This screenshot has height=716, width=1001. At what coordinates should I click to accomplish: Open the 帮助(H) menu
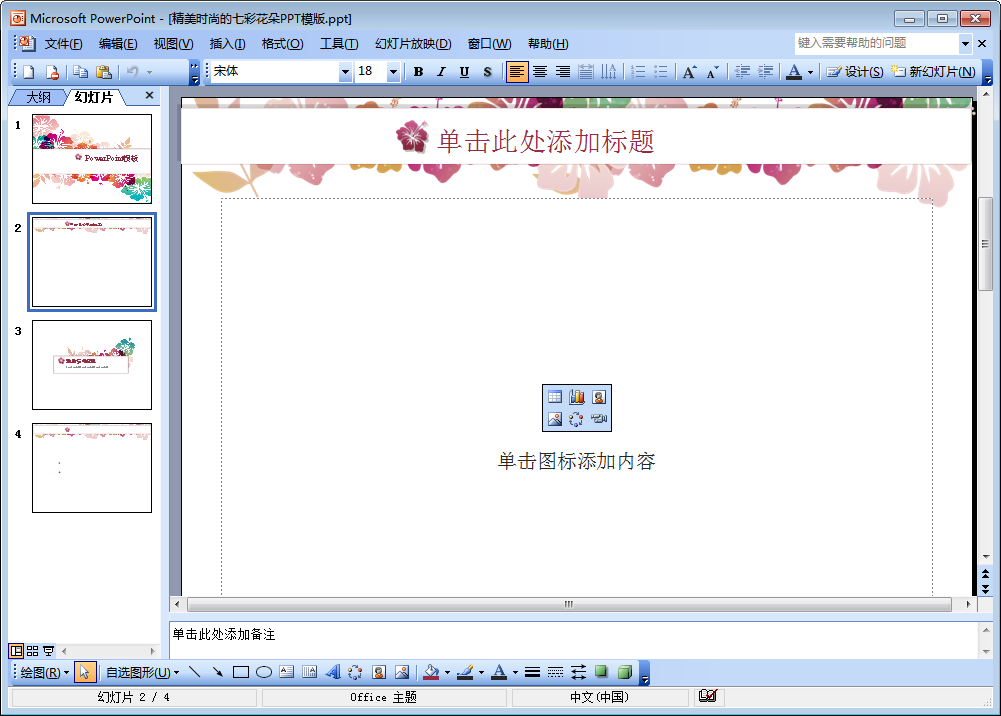coord(548,44)
